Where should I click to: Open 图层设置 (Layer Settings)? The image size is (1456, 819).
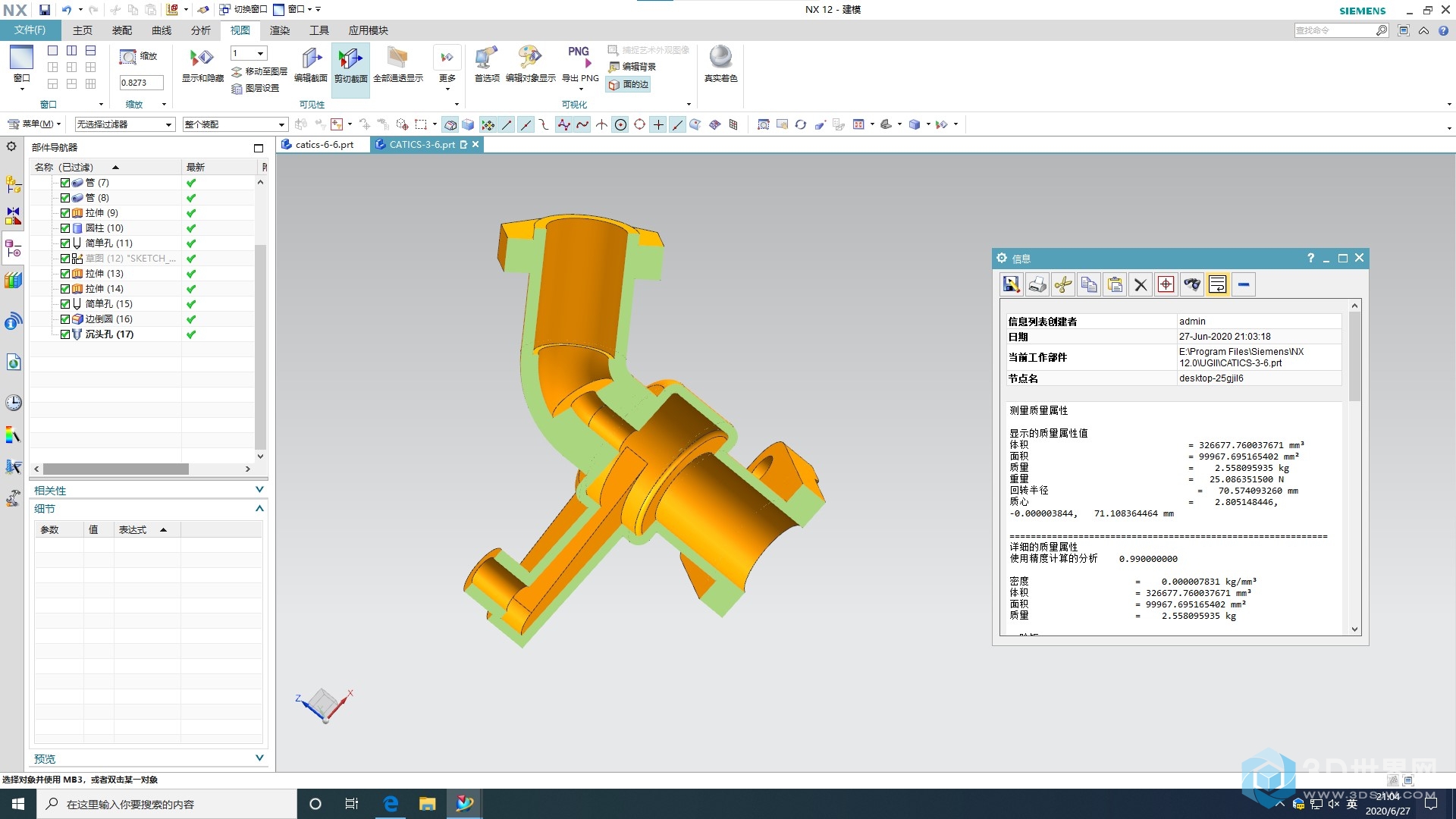pyautogui.click(x=256, y=88)
